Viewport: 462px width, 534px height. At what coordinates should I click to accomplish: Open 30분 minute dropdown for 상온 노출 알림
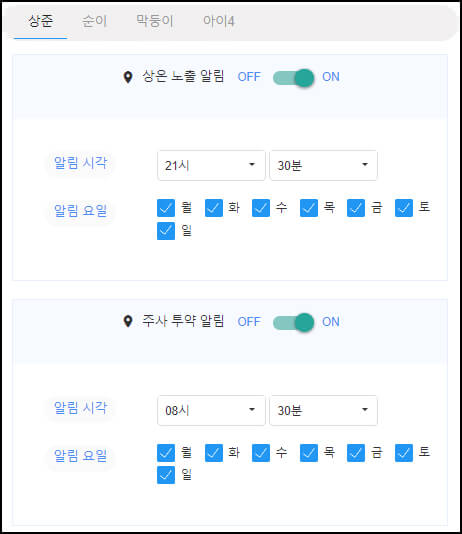coord(323,165)
